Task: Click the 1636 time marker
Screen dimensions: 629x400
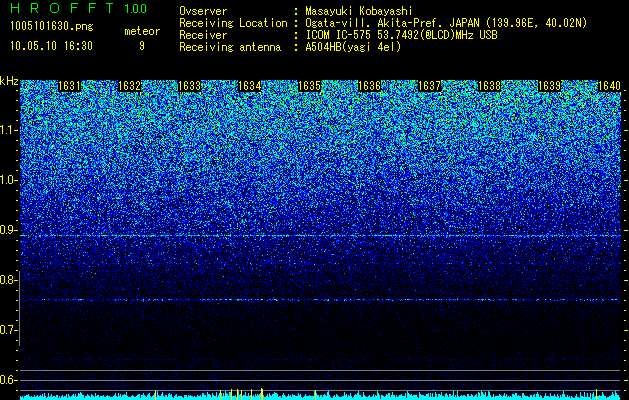Action: 369,86
